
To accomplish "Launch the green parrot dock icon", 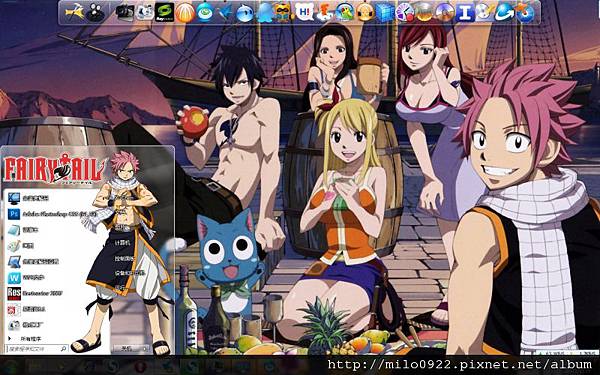I will click(344, 12).
